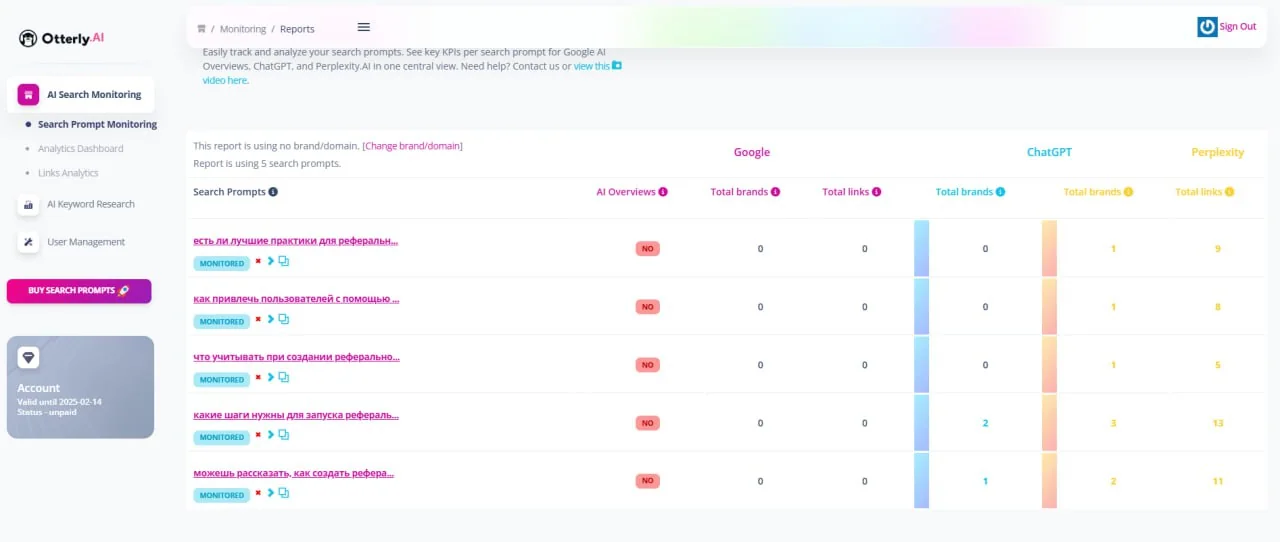Go to home via breadcrumb house icon
This screenshot has height=542, width=1280.
pos(202,29)
